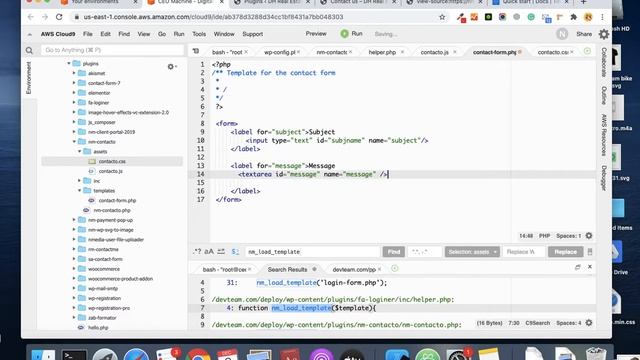Toggle show results in console option

pos(235,251)
